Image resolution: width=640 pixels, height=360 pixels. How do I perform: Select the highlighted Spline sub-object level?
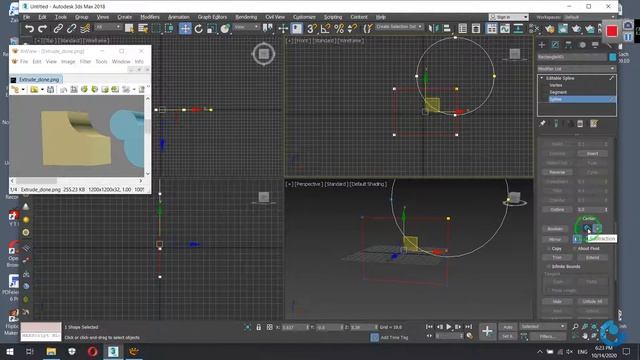pyautogui.click(x=582, y=99)
